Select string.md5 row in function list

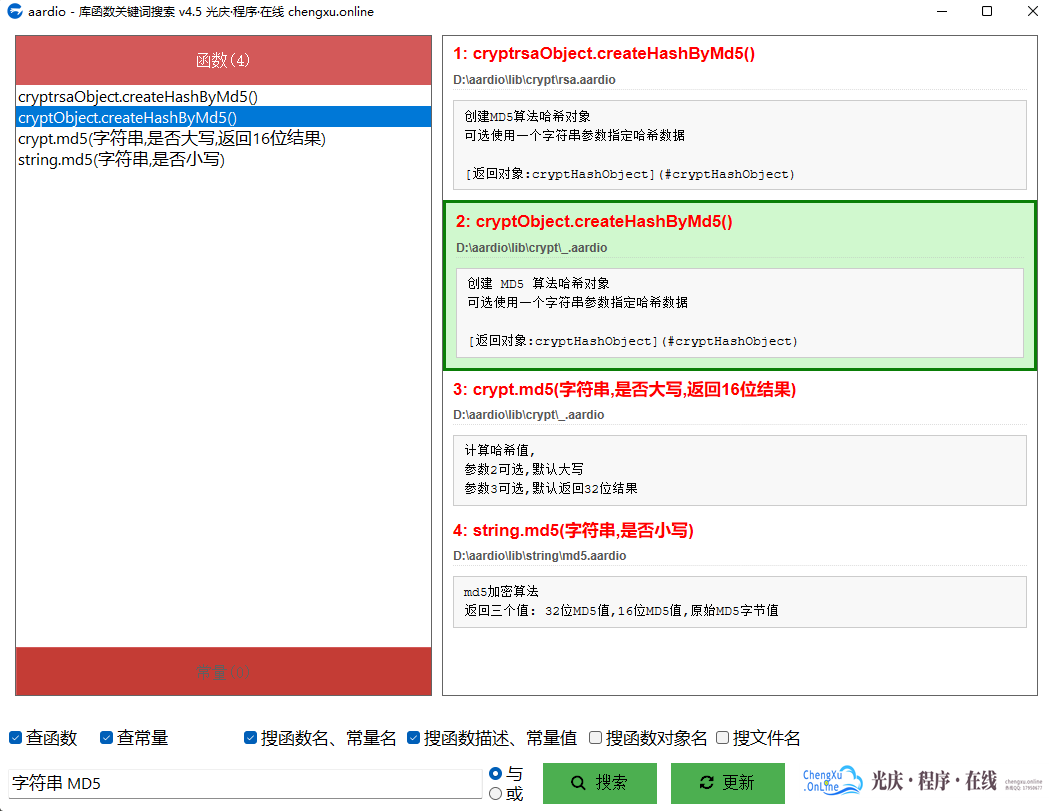click(x=223, y=159)
